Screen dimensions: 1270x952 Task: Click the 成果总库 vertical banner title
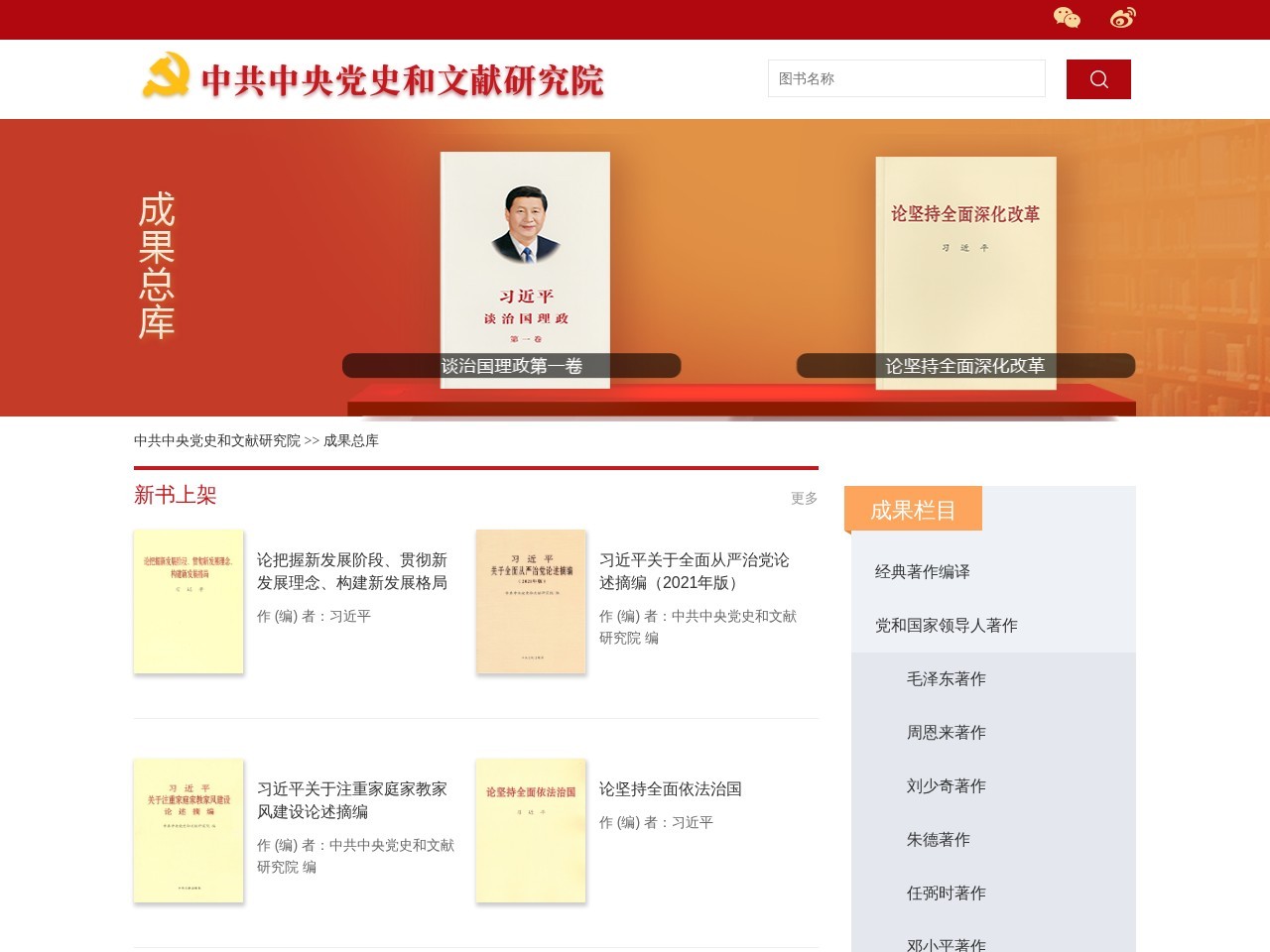click(157, 266)
